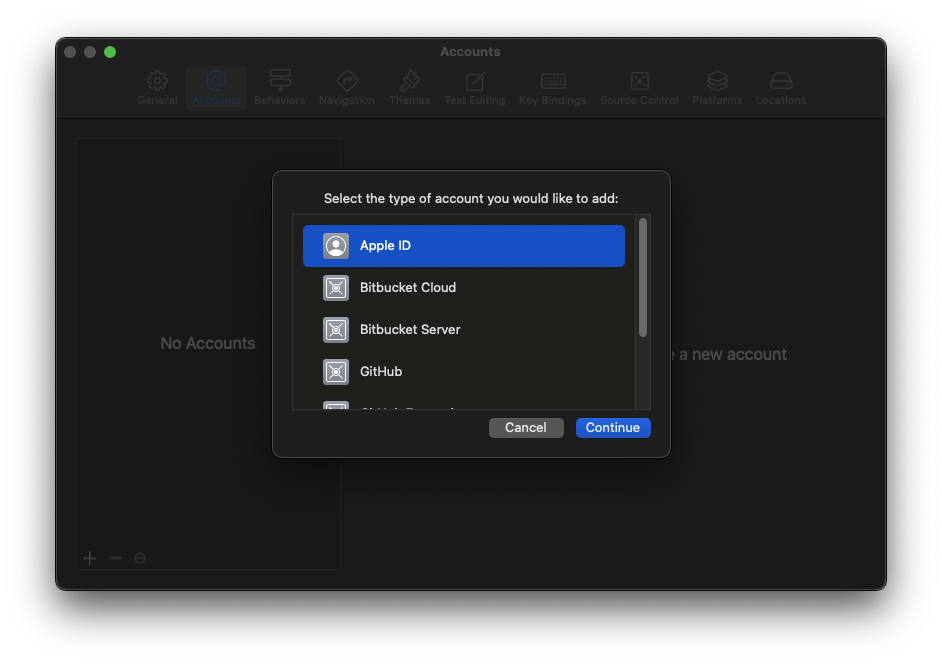The width and height of the screenshot is (942, 664).
Task: Cancel the add account dialog
Action: (526, 428)
